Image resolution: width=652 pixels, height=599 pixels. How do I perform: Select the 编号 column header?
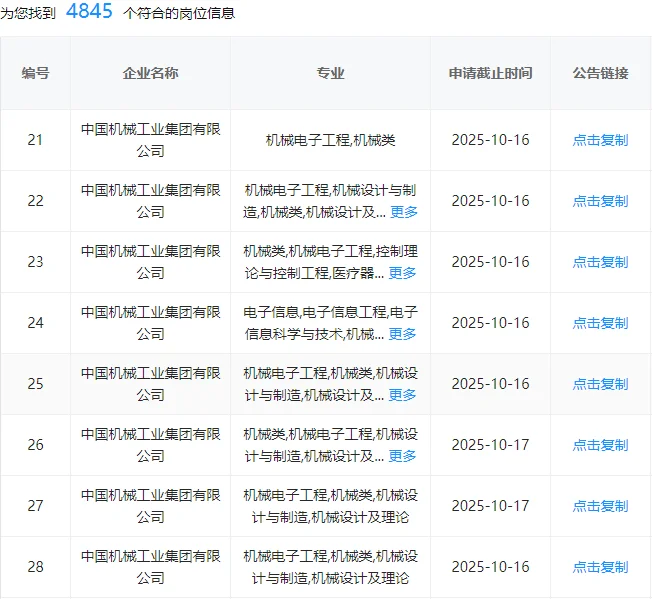click(x=35, y=73)
